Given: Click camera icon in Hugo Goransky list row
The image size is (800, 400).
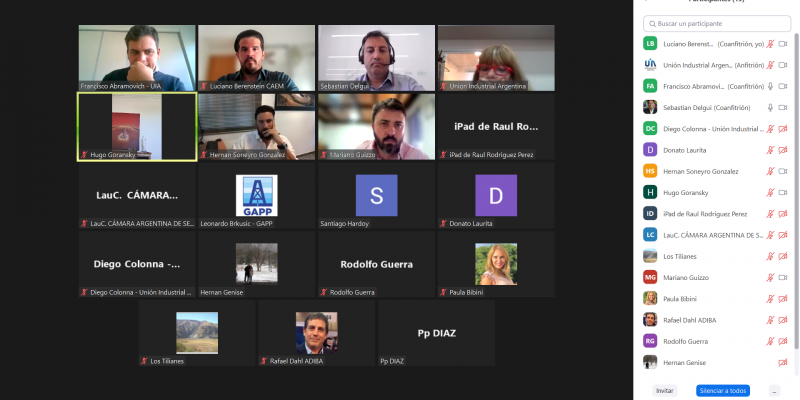Looking at the screenshot, I should [x=783, y=193].
